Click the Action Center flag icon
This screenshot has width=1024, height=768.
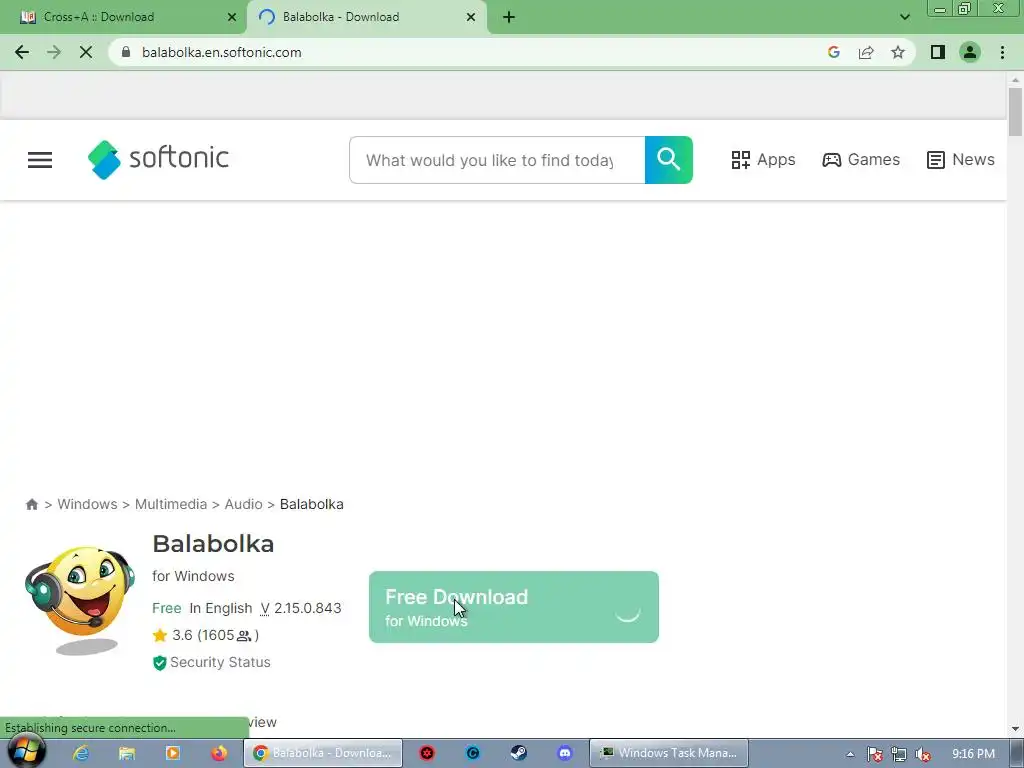click(874, 754)
